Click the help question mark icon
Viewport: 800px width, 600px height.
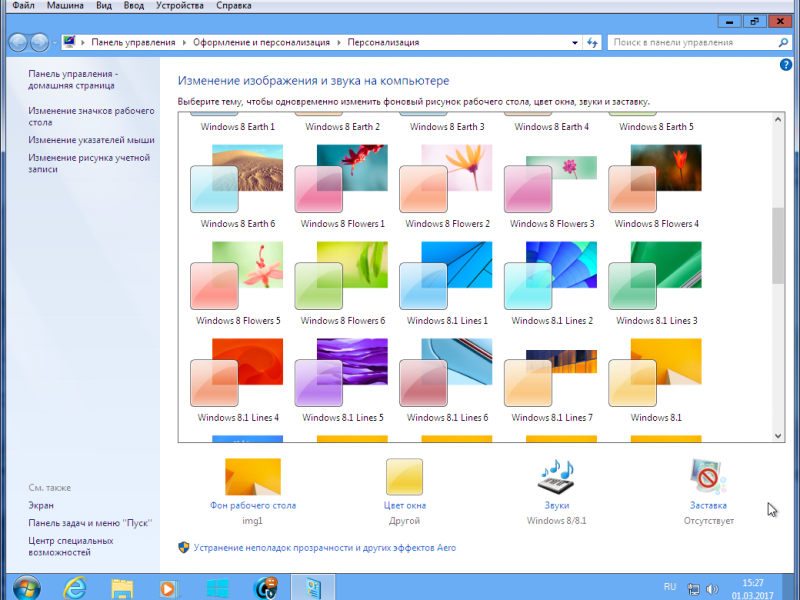point(785,65)
